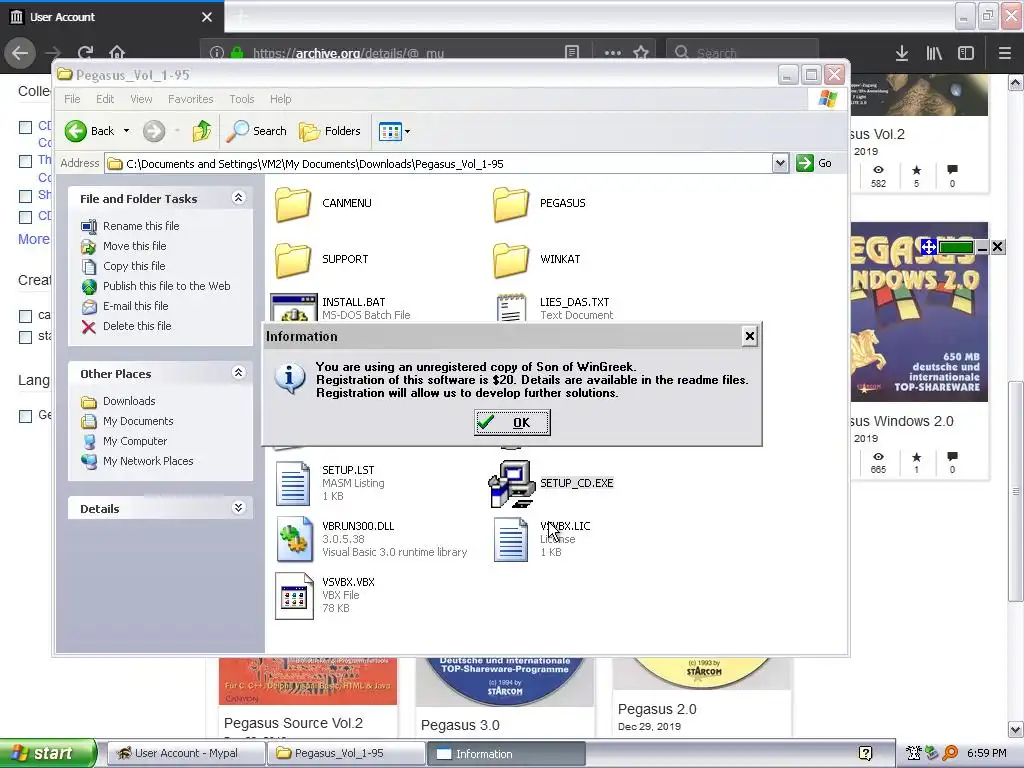Open the Back history dropdown arrow

tap(127, 131)
